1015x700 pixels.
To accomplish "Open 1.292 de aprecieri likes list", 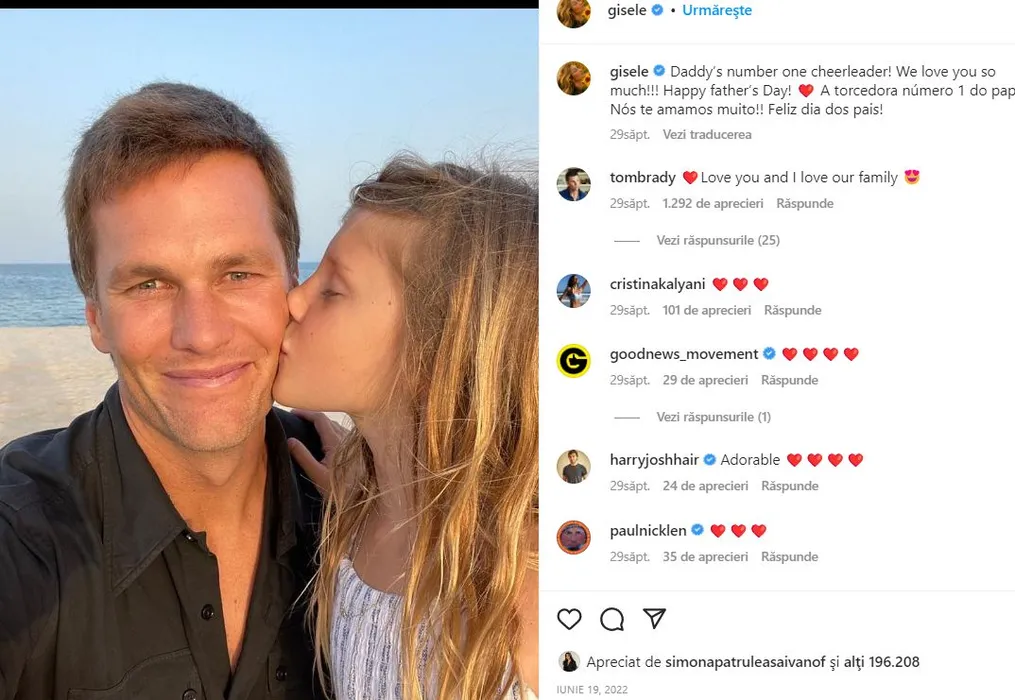I will click(x=712, y=203).
